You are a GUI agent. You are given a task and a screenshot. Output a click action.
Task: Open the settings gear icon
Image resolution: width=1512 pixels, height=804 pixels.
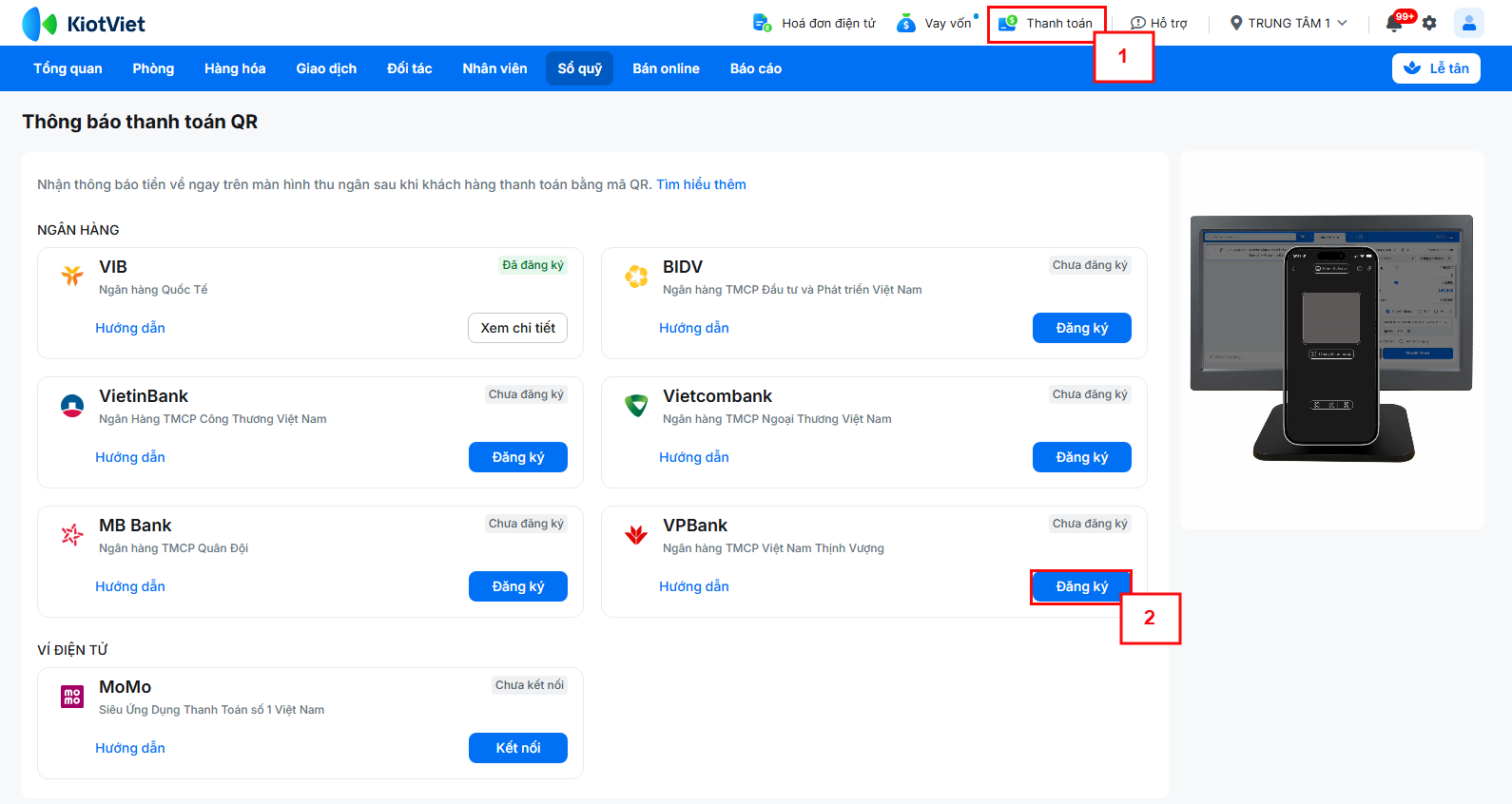coord(1429,23)
